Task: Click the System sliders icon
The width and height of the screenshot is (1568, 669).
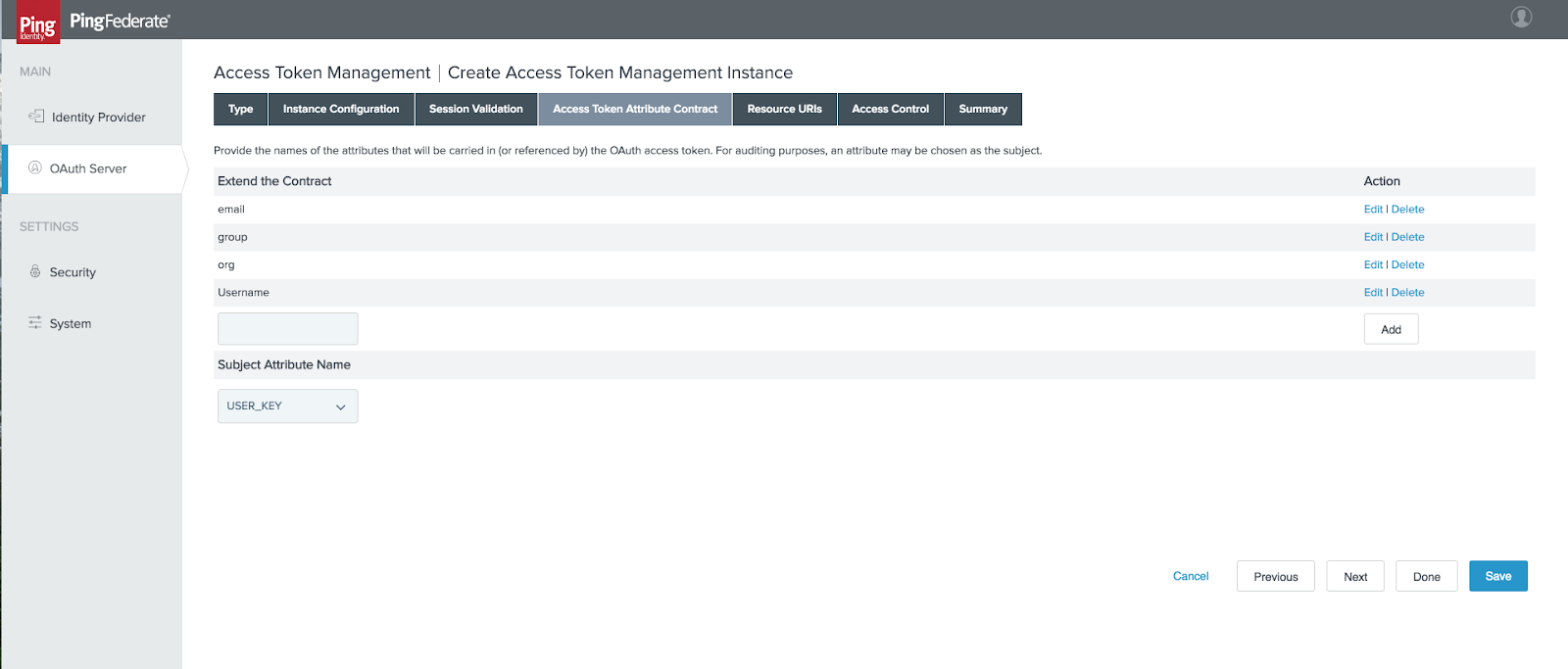Action: [x=35, y=322]
